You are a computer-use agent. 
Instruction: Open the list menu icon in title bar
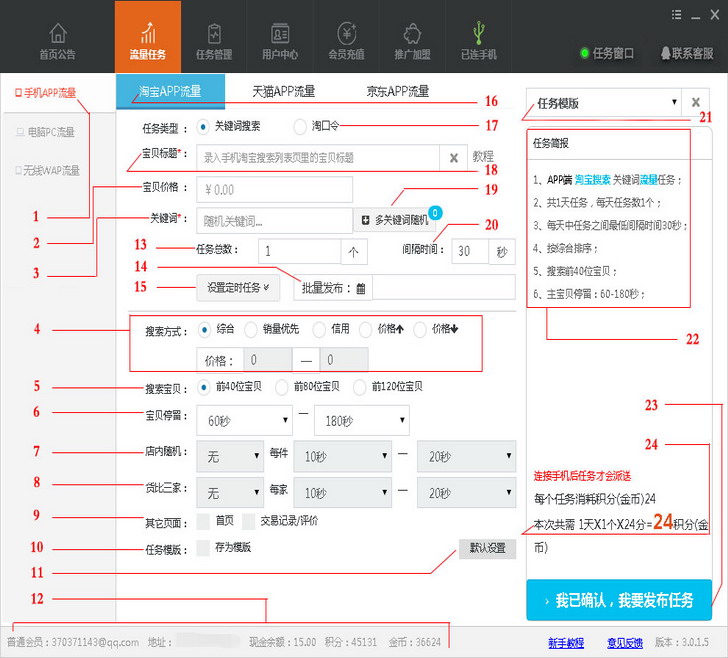click(676, 15)
